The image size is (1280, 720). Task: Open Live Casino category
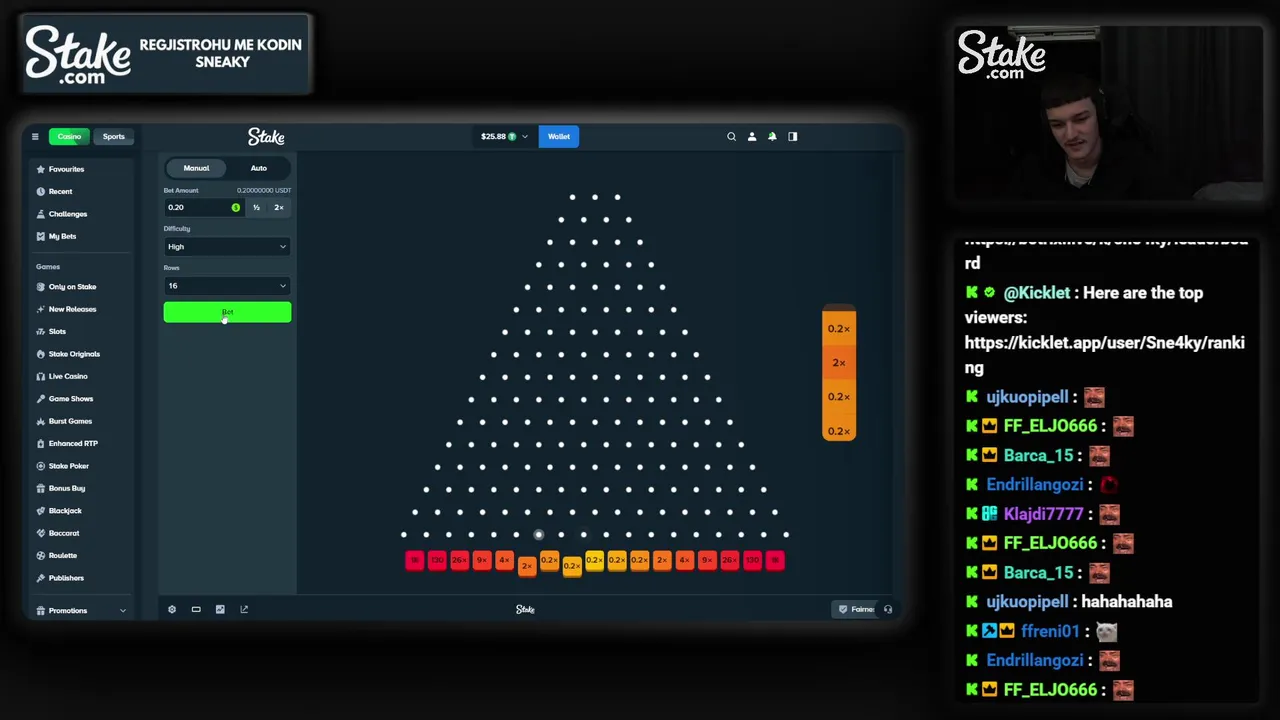point(62,376)
